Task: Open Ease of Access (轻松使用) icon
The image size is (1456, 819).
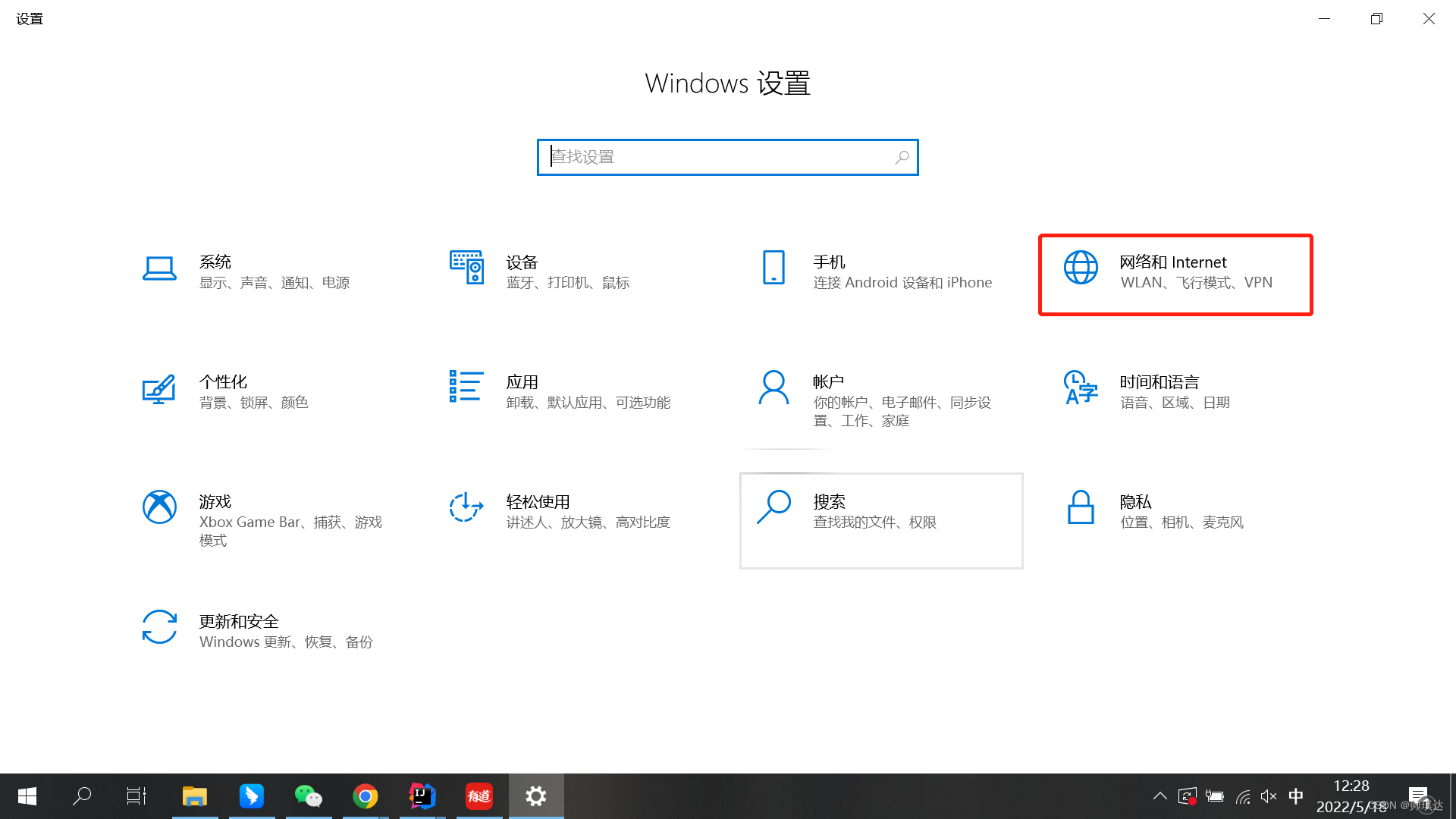Action: click(466, 507)
